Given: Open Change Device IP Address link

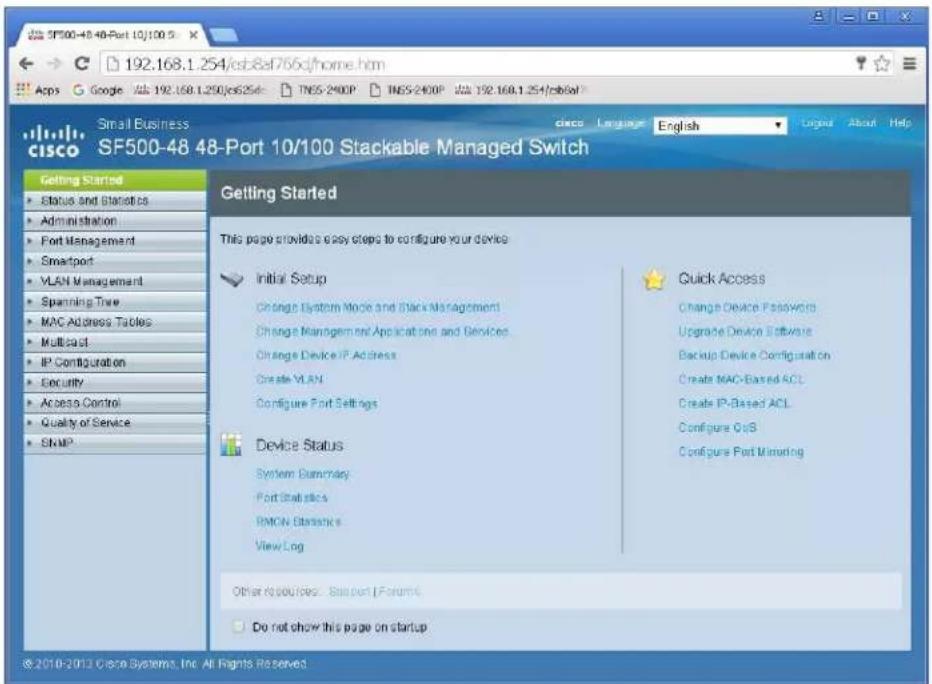Looking at the screenshot, I should [326, 355].
